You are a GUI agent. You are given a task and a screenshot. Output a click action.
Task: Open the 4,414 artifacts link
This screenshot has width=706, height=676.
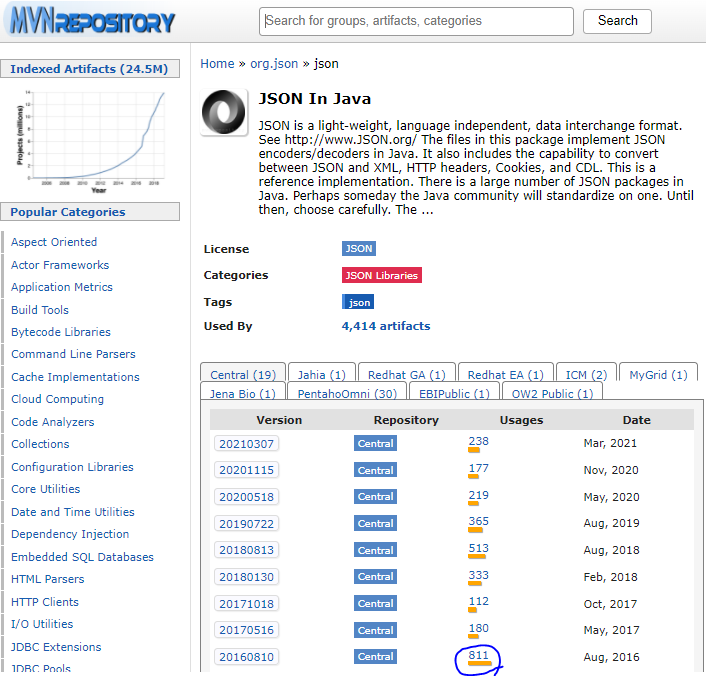click(x=386, y=326)
